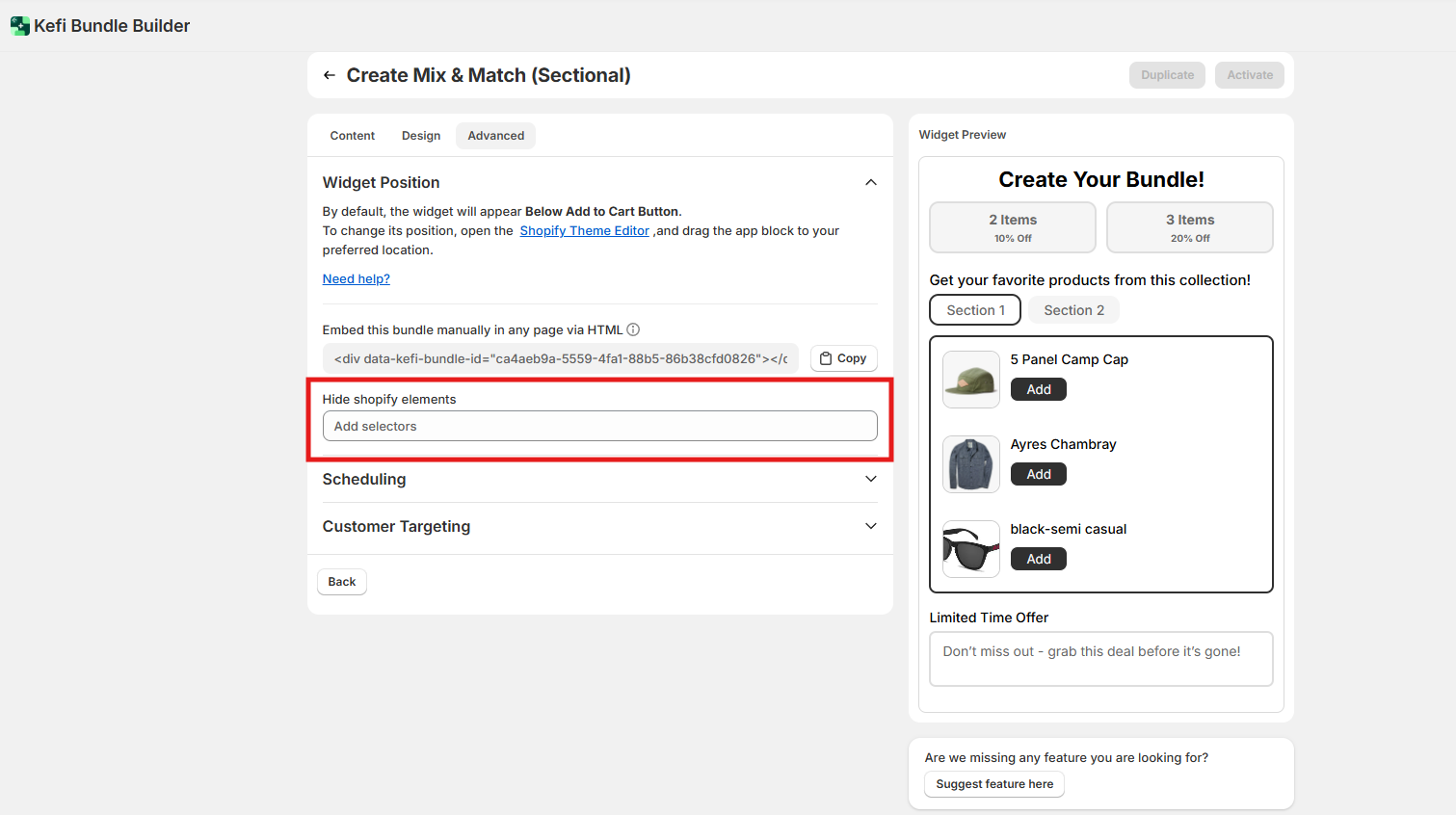1456x815 pixels.
Task: Switch to Section 2 in preview
Action: pyautogui.click(x=1073, y=310)
